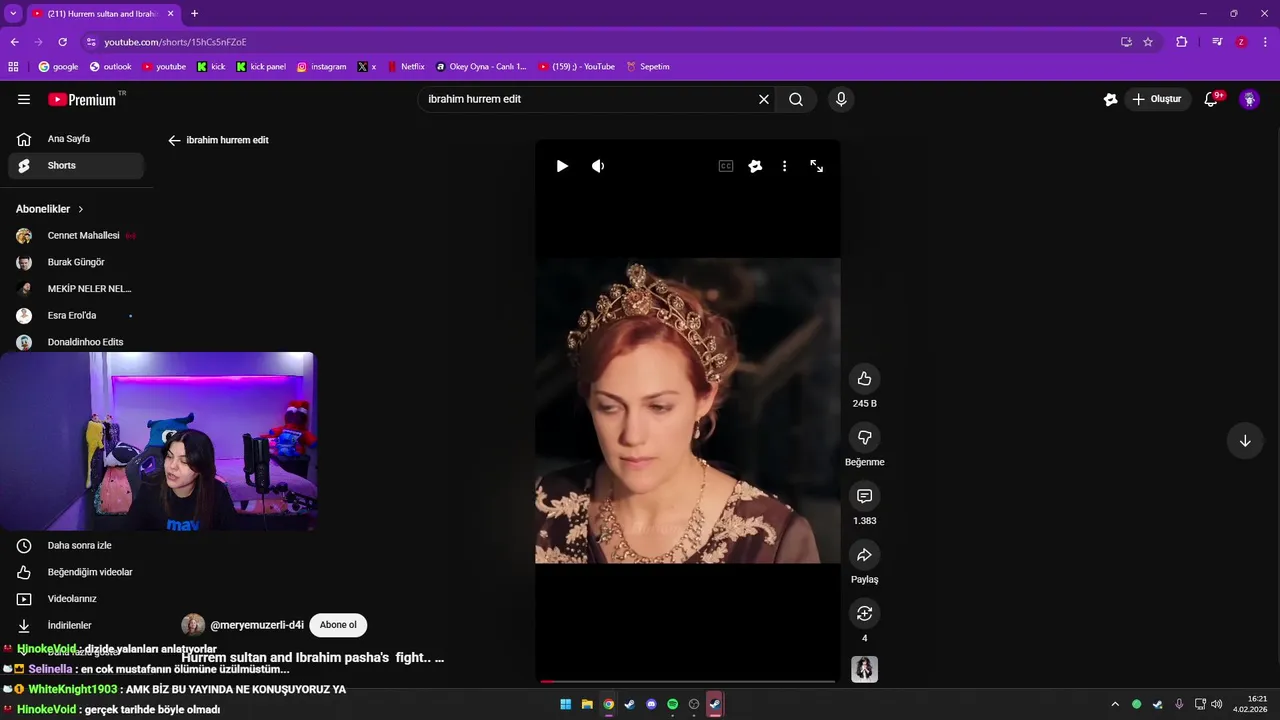Submit search with magnifier button
1280x720 pixels.
[x=796, y=99]
